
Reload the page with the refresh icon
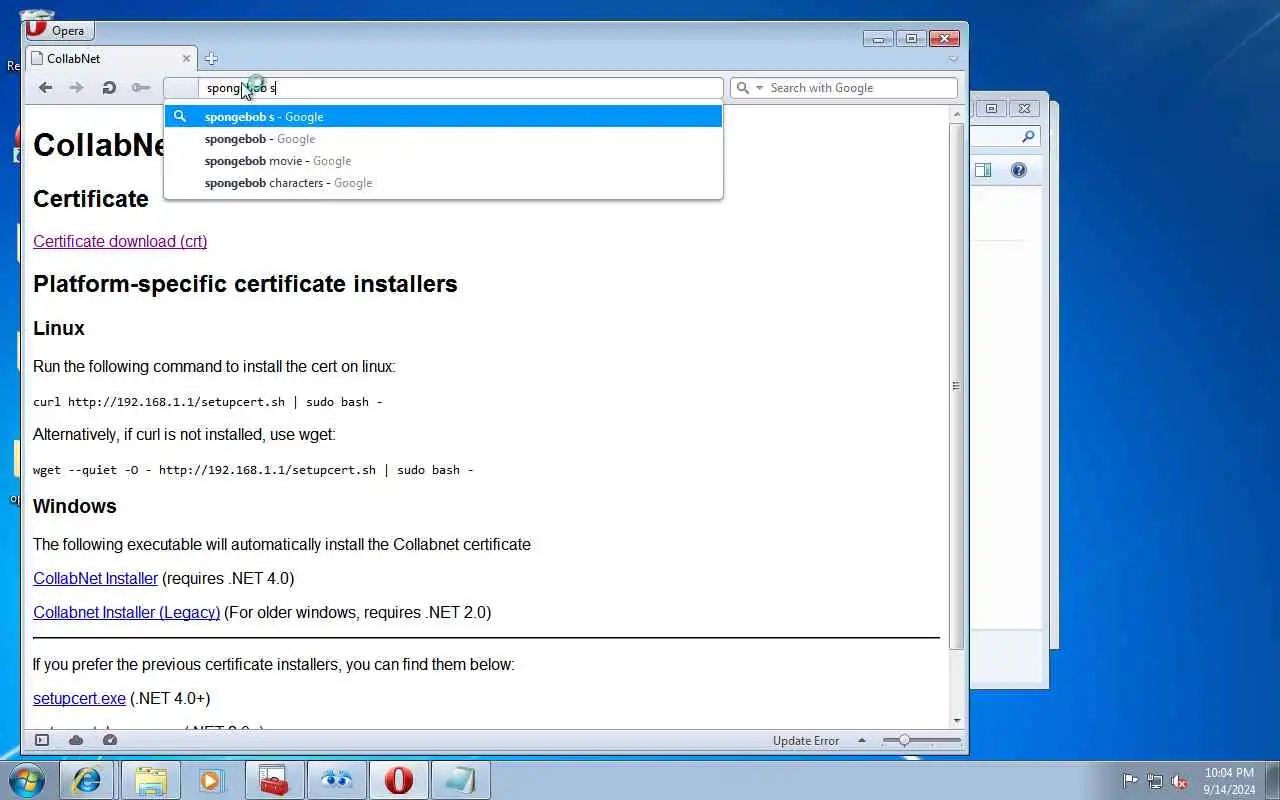(109, 88)
